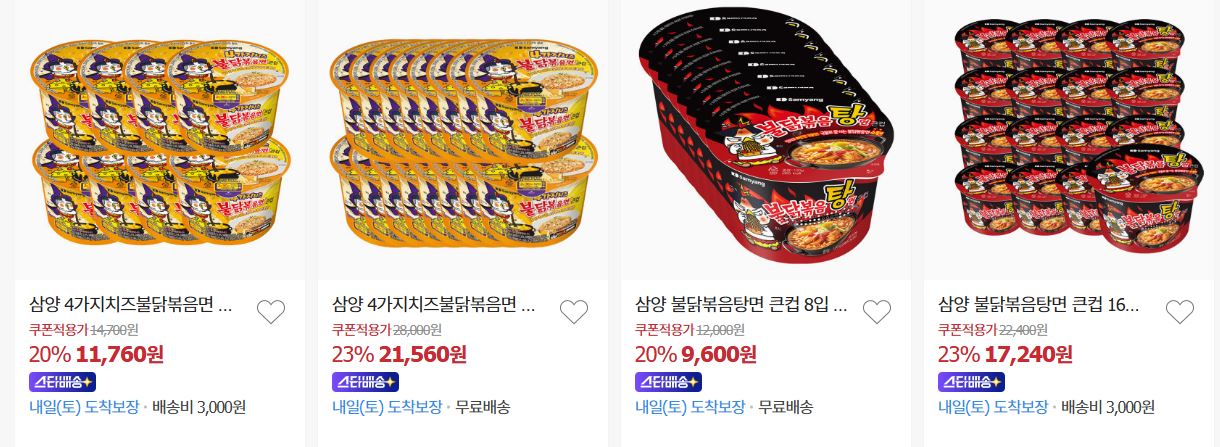This screenshot has width=1220, height=447.
Task: Click the 23% 17,240원 discounted price
Action: (x=1005, y=354)
